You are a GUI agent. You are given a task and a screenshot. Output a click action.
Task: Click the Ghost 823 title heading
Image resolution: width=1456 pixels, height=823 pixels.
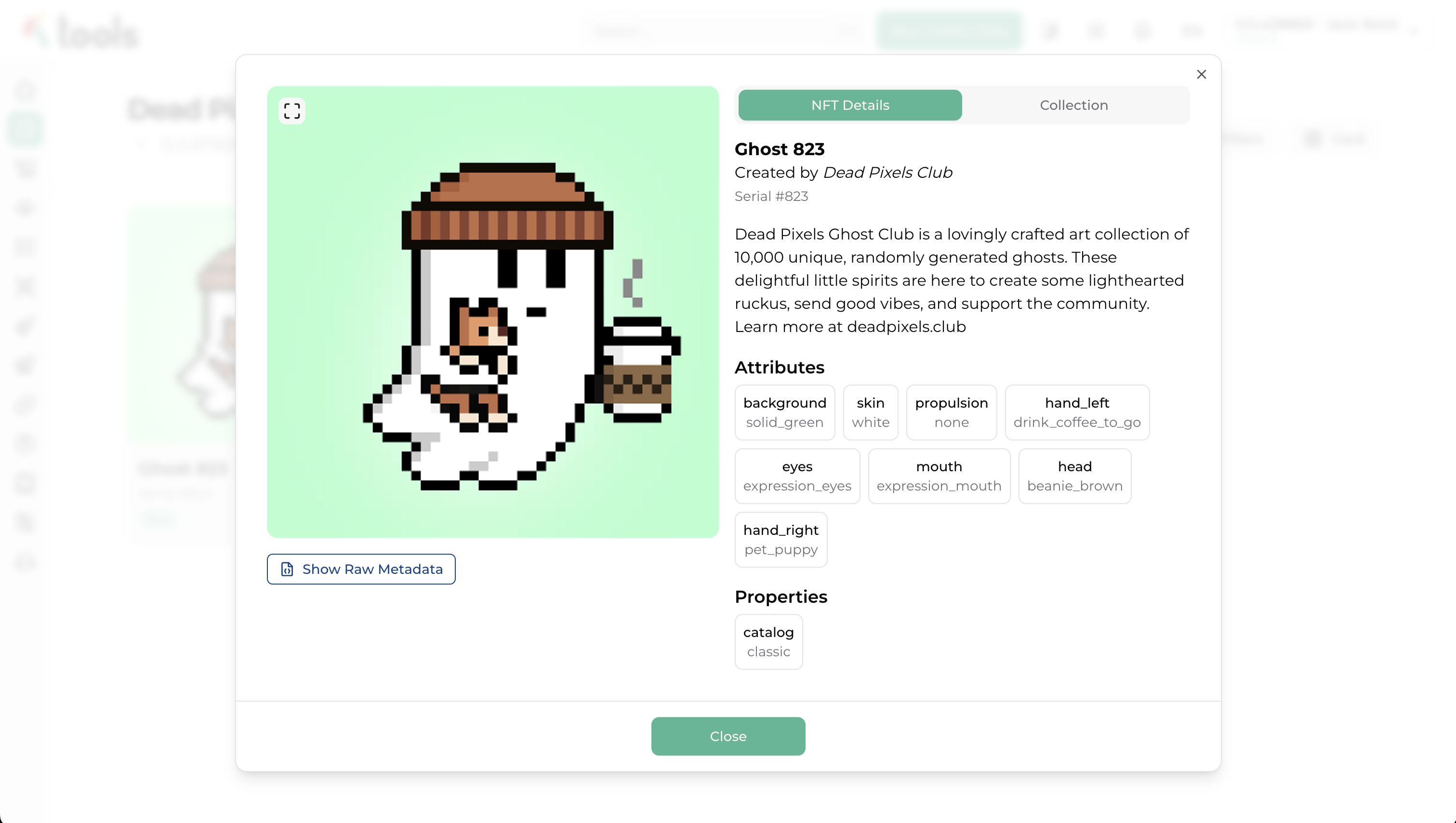click(780, 149)
